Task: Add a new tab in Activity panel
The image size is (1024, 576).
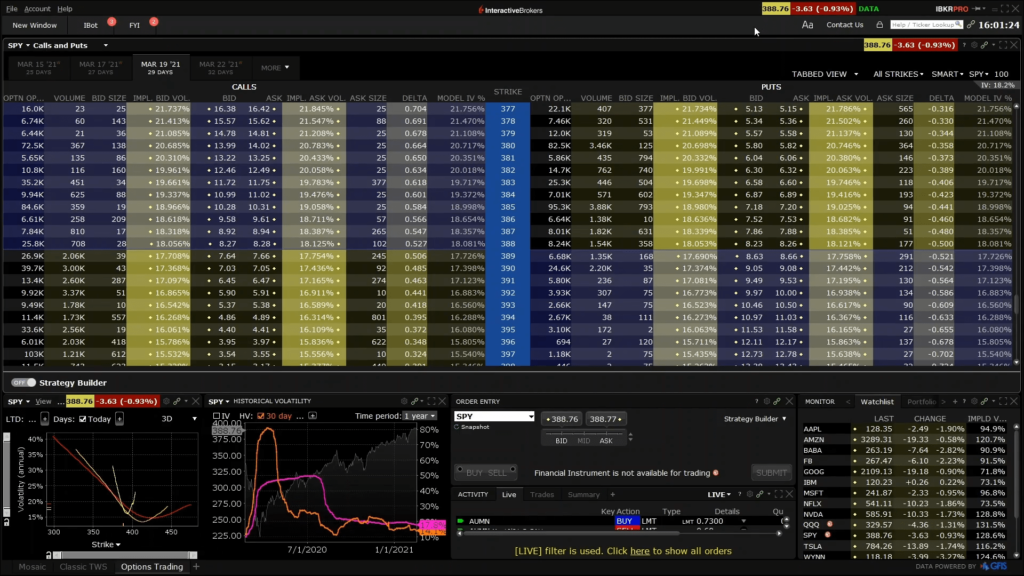Action: point(612,494)
